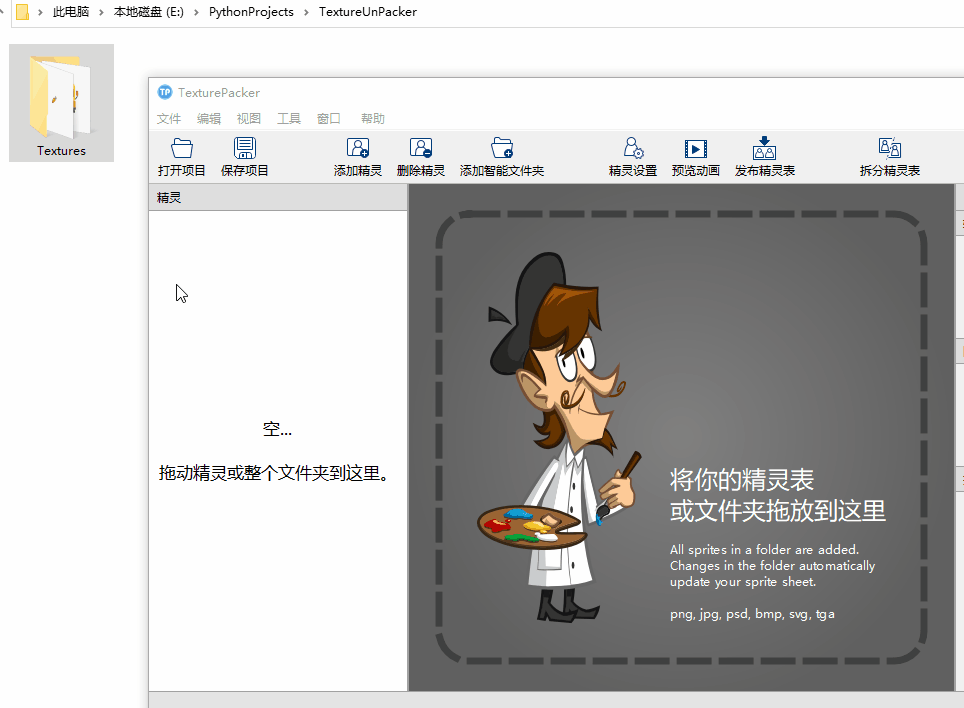Add sprites using 添加精灵 icon

click(x=358, y=157)
